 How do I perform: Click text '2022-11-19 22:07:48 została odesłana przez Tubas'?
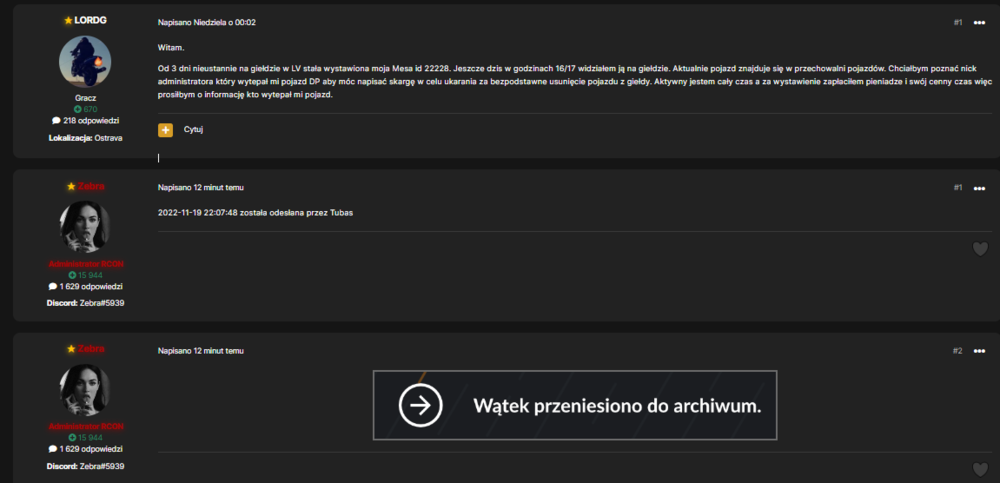[255, 212]
